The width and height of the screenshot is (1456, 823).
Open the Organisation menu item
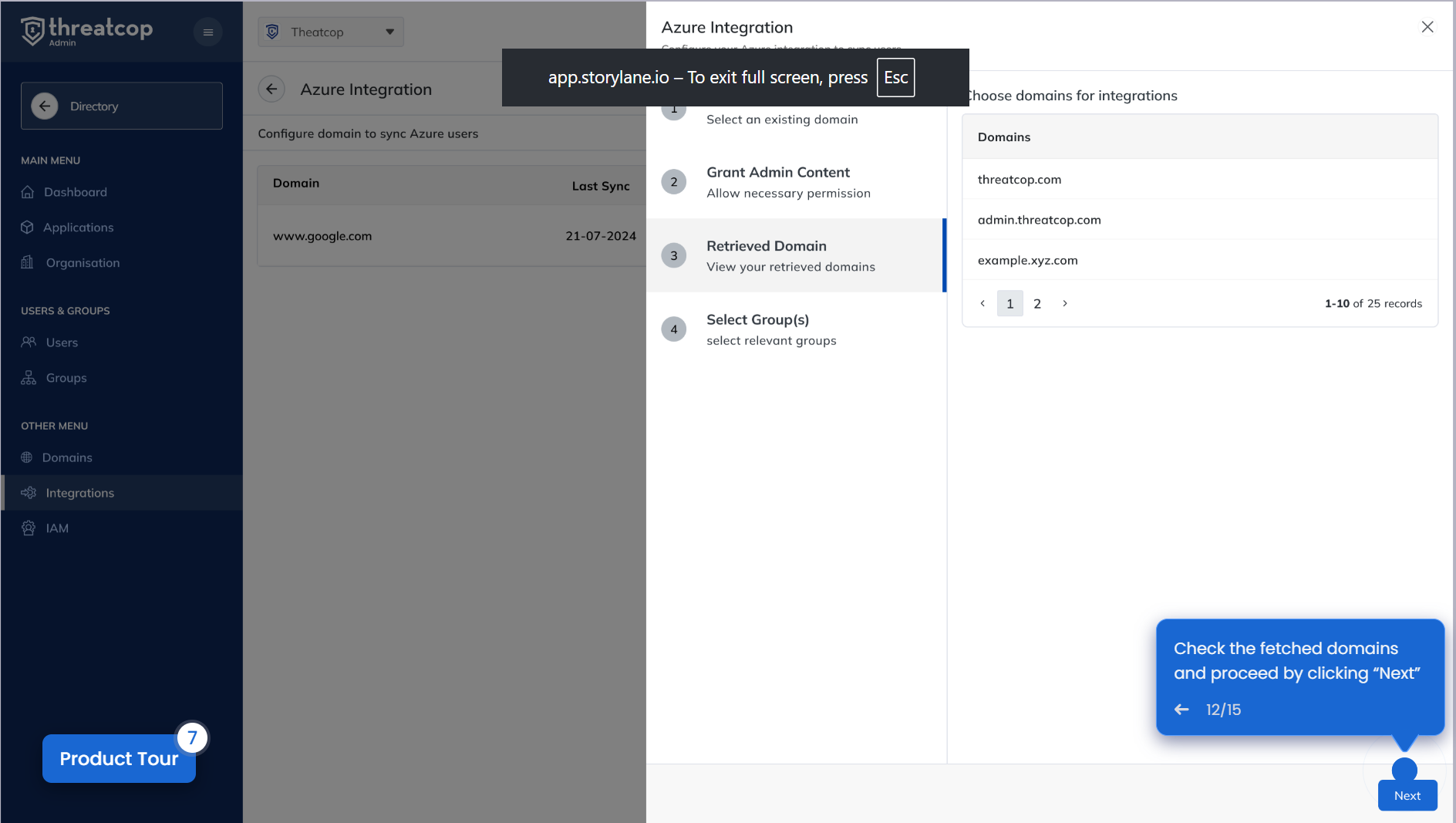point(83,263)
